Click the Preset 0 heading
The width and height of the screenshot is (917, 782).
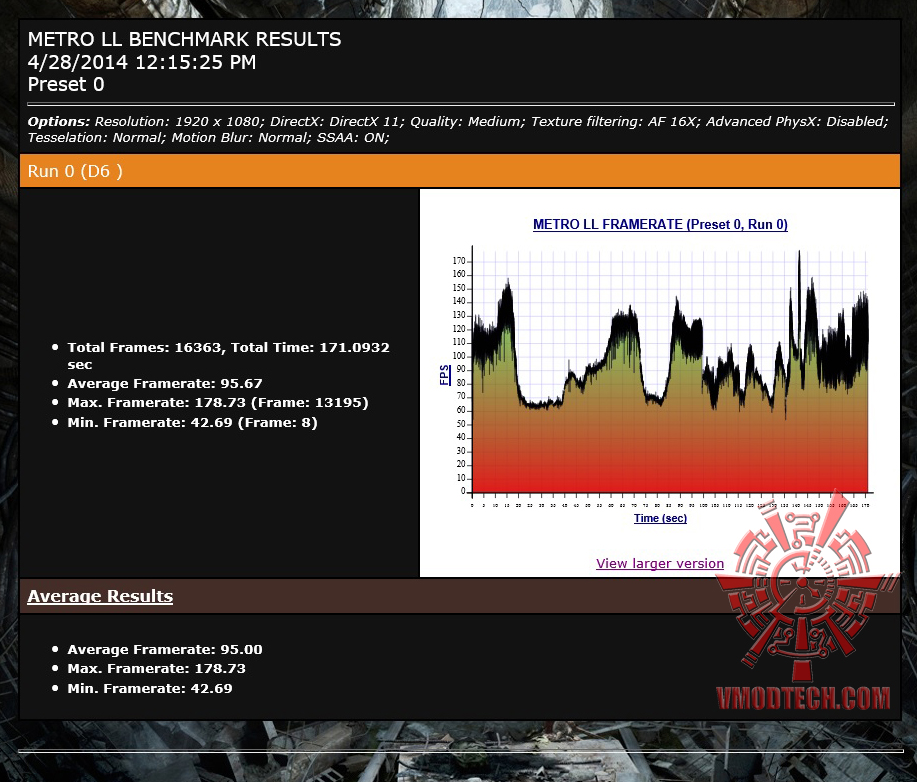click(x=66, y=84)
